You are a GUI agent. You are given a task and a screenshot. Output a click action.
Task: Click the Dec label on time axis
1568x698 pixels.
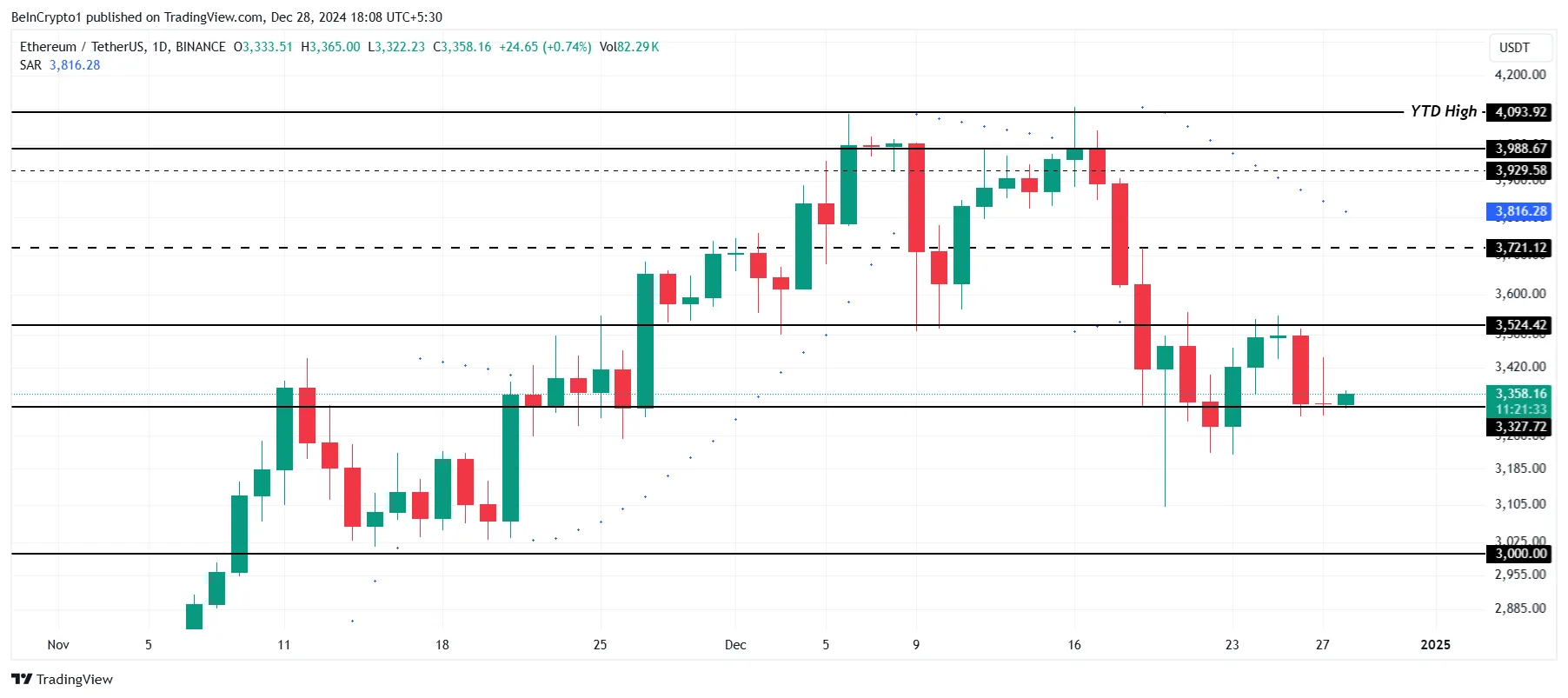point(735,644)
